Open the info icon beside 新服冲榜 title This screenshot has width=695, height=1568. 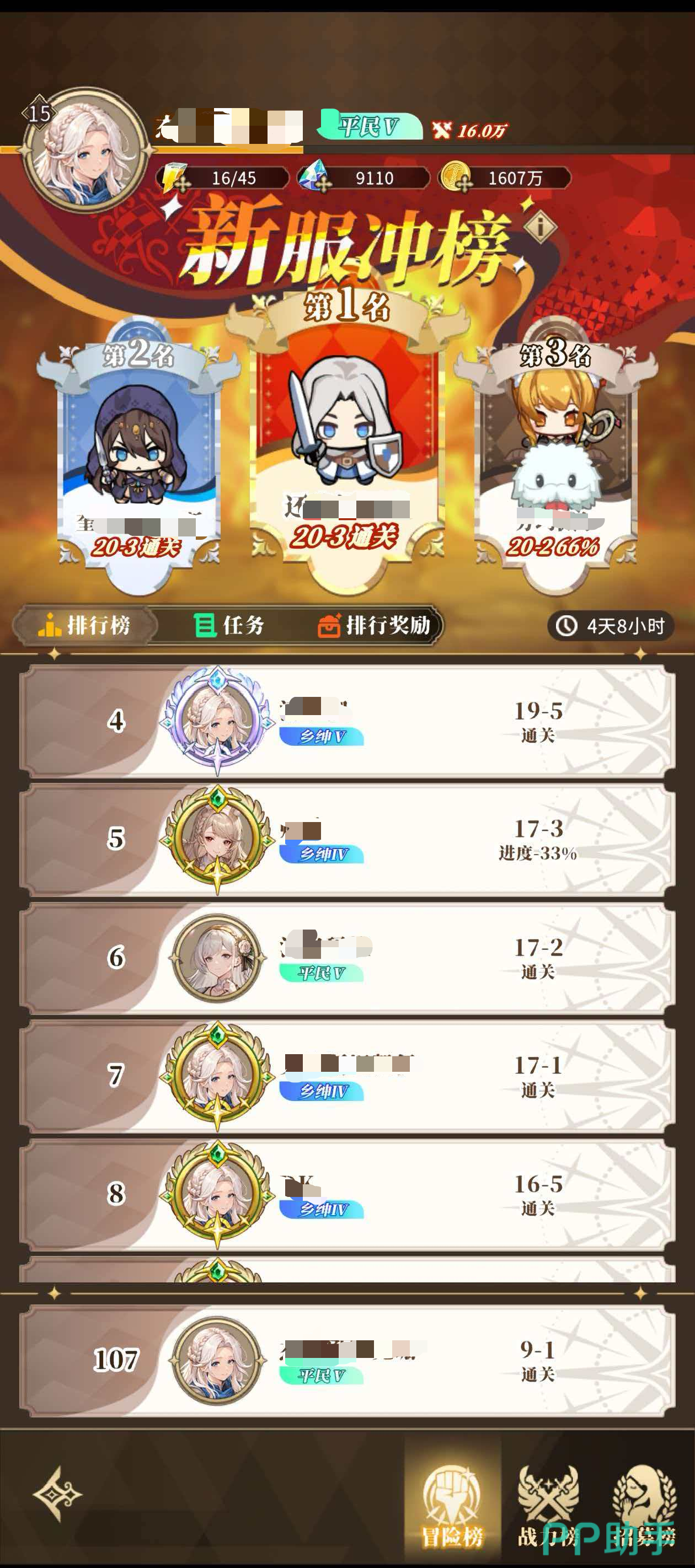coord(539,227)
